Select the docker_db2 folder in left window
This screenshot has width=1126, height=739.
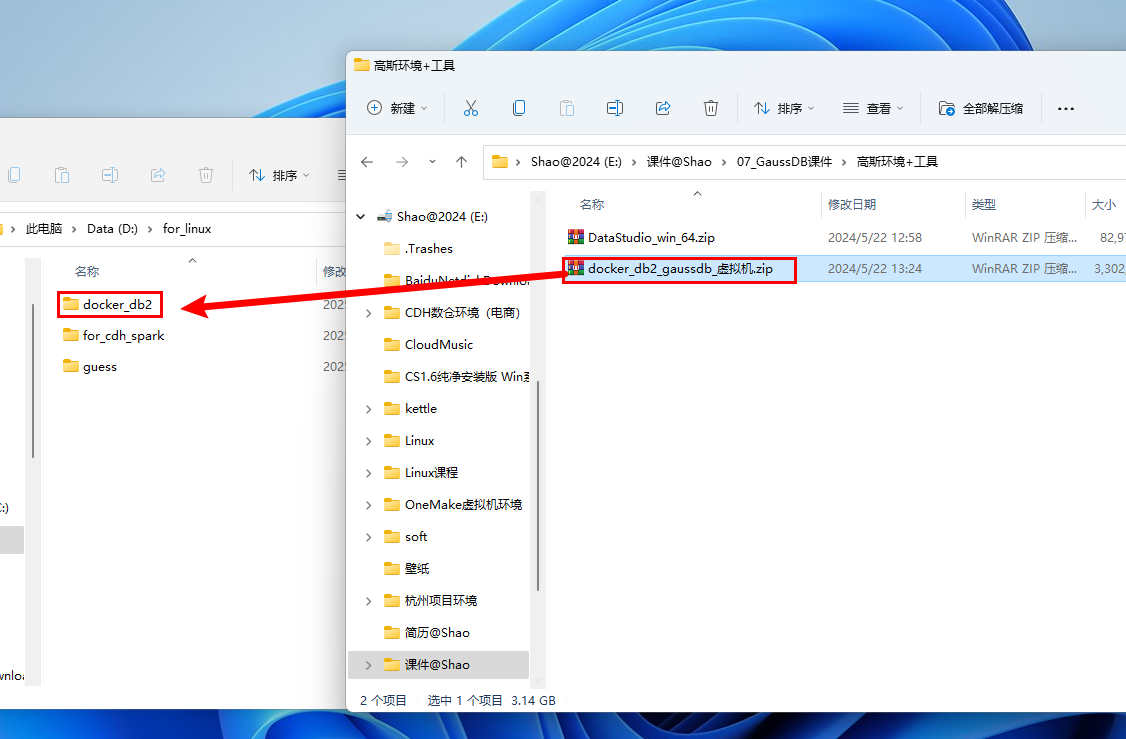click(117, 304)
